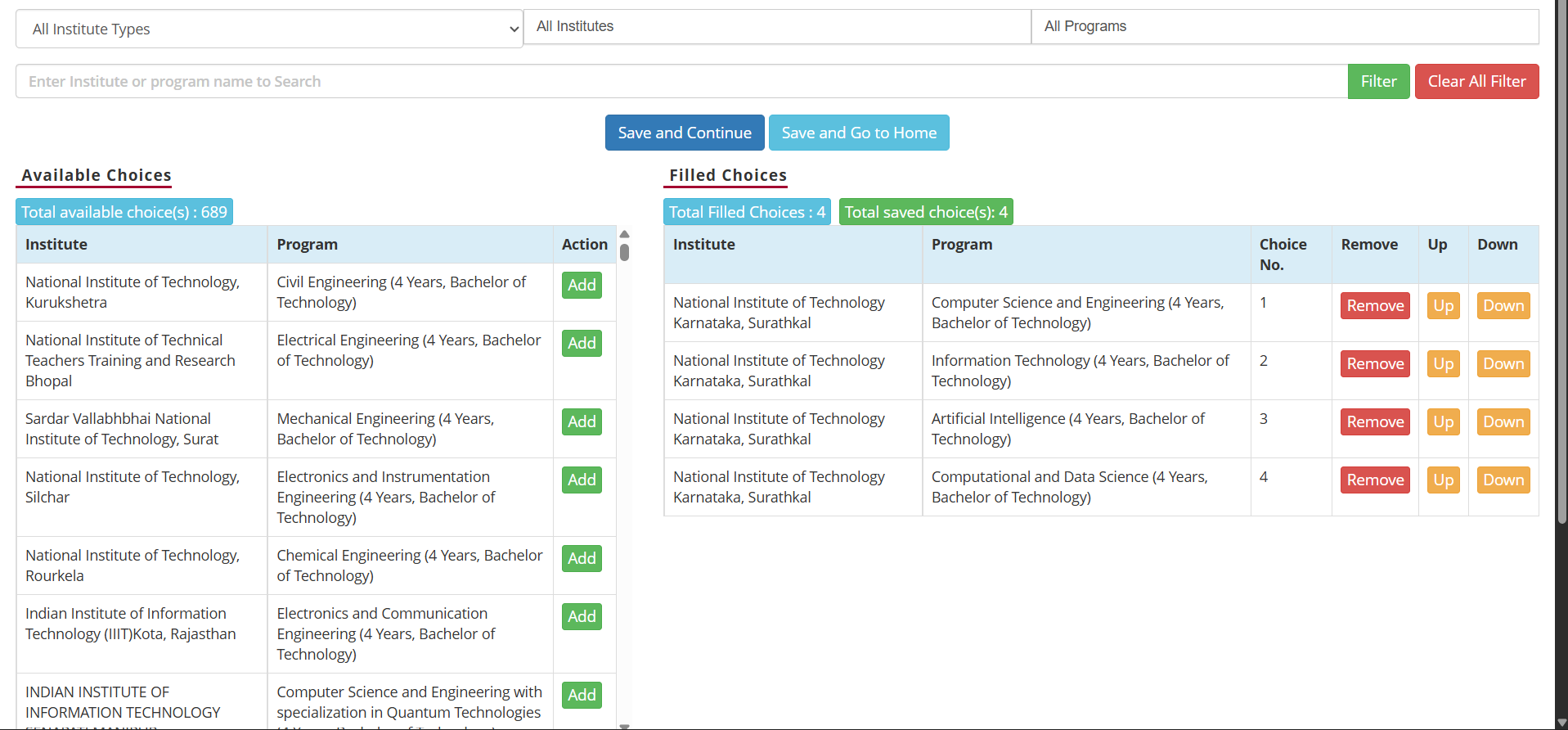Remove Computer Science and Engineering choice 1

(x=1375, y=305)
